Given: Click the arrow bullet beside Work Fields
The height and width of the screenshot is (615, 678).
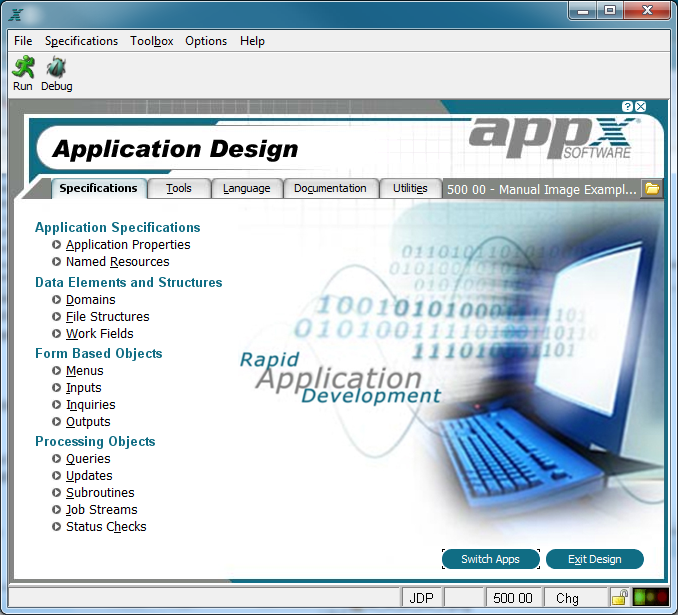Looking at the screenshot, I should 56,333.
